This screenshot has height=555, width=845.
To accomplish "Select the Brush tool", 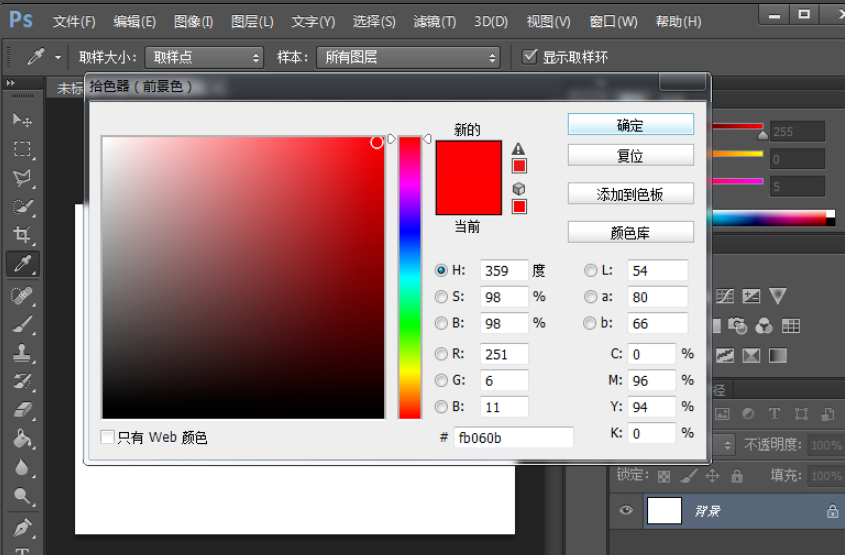I will [22, 324].
